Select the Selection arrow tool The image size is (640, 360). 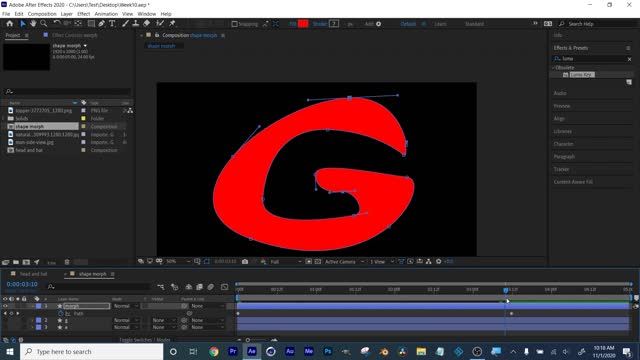(x=23, y=24)
